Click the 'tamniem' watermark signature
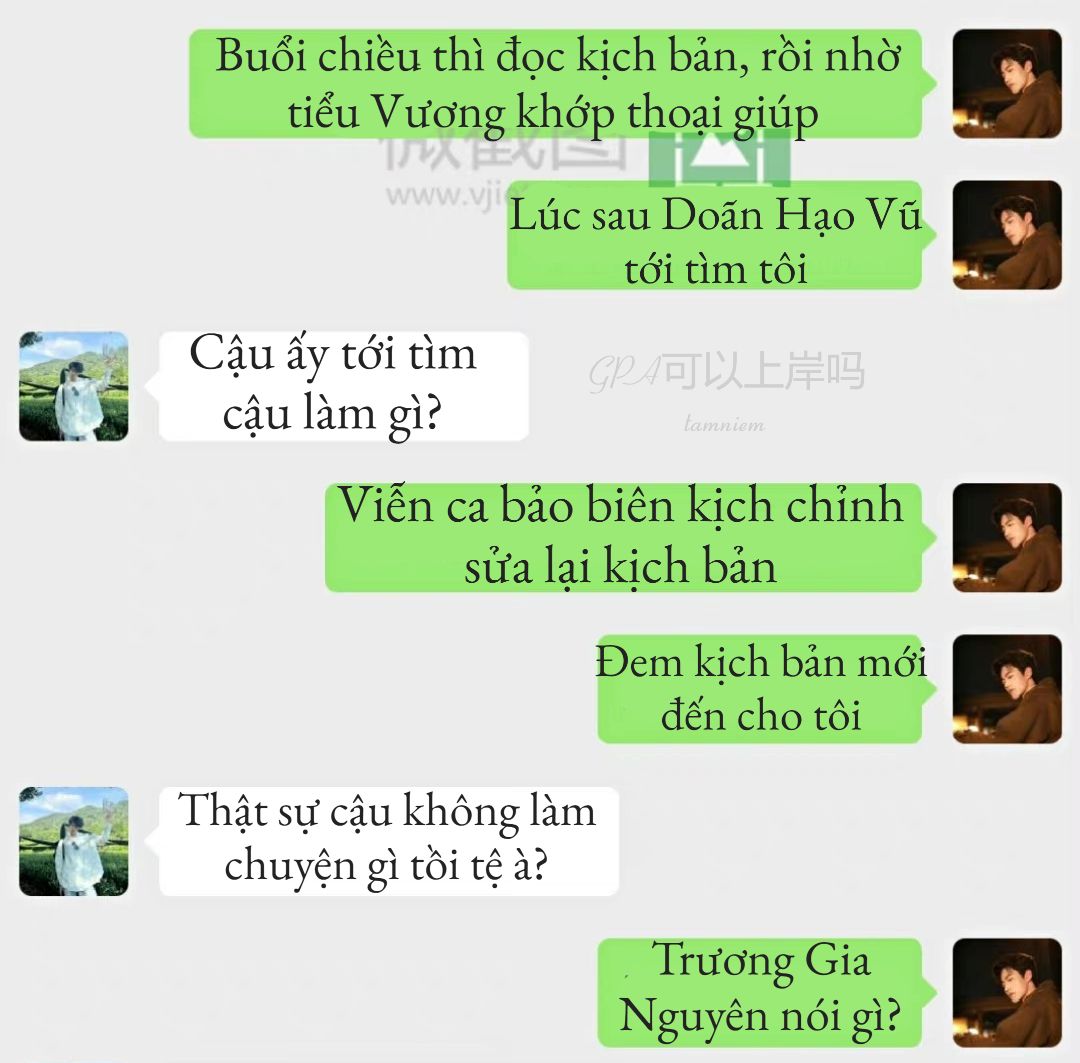The image size is (1080, 1063). pos(724,424)
